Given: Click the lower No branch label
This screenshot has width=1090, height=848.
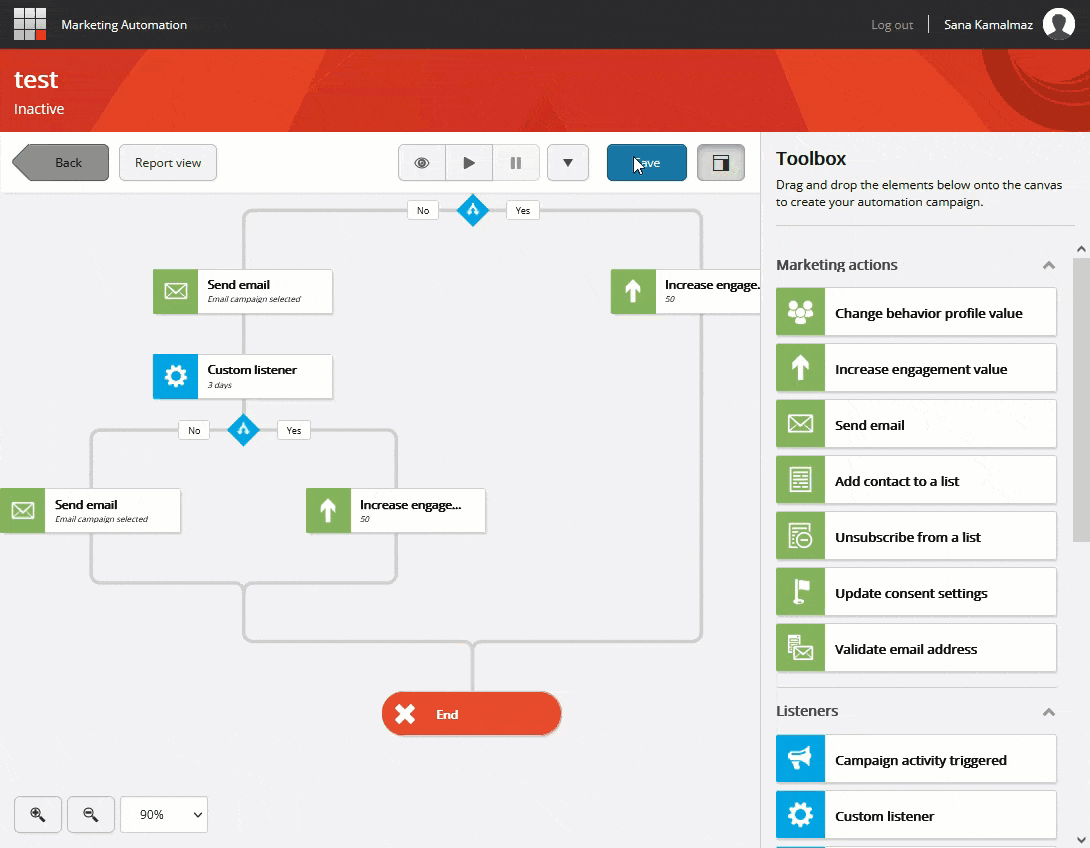Looking at the screenshot, I should point(194,431).
